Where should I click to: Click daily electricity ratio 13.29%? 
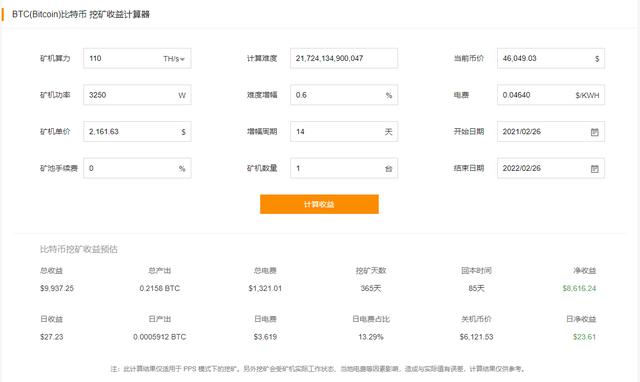pyautogui.click(x=371, y=337)
